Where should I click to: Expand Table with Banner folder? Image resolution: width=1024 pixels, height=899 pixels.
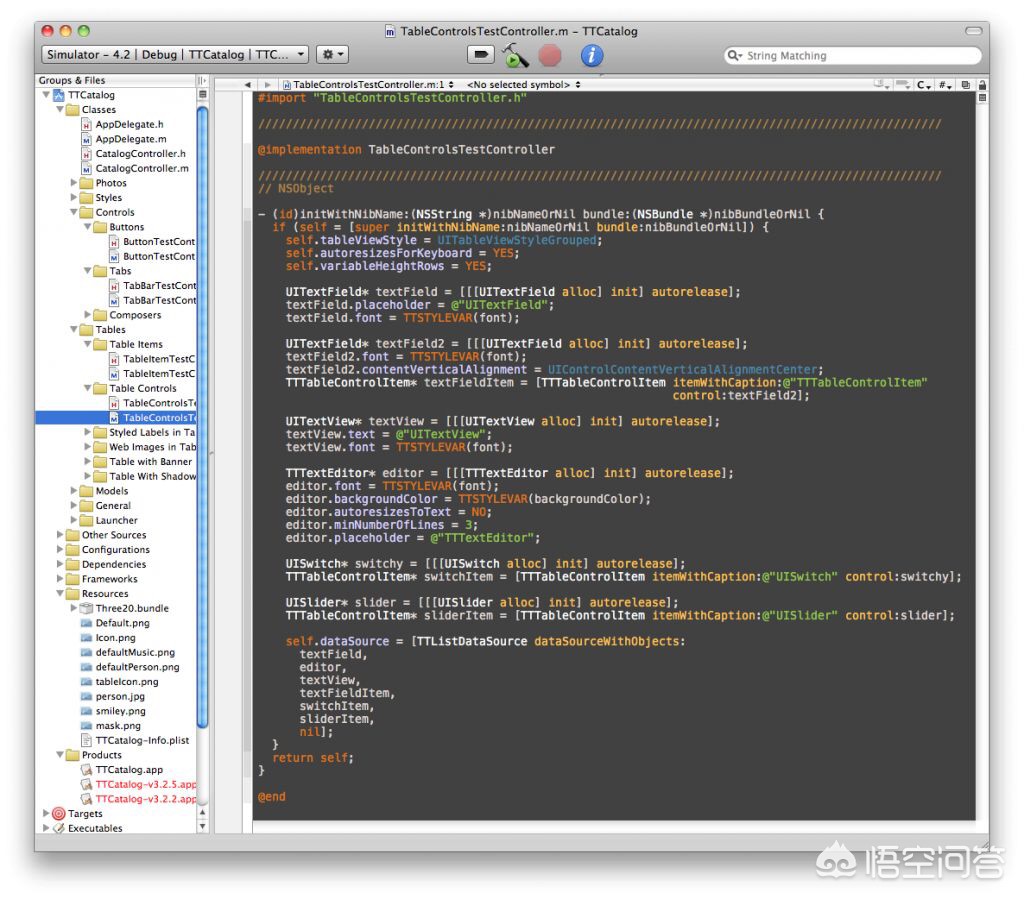click(88, 462)
